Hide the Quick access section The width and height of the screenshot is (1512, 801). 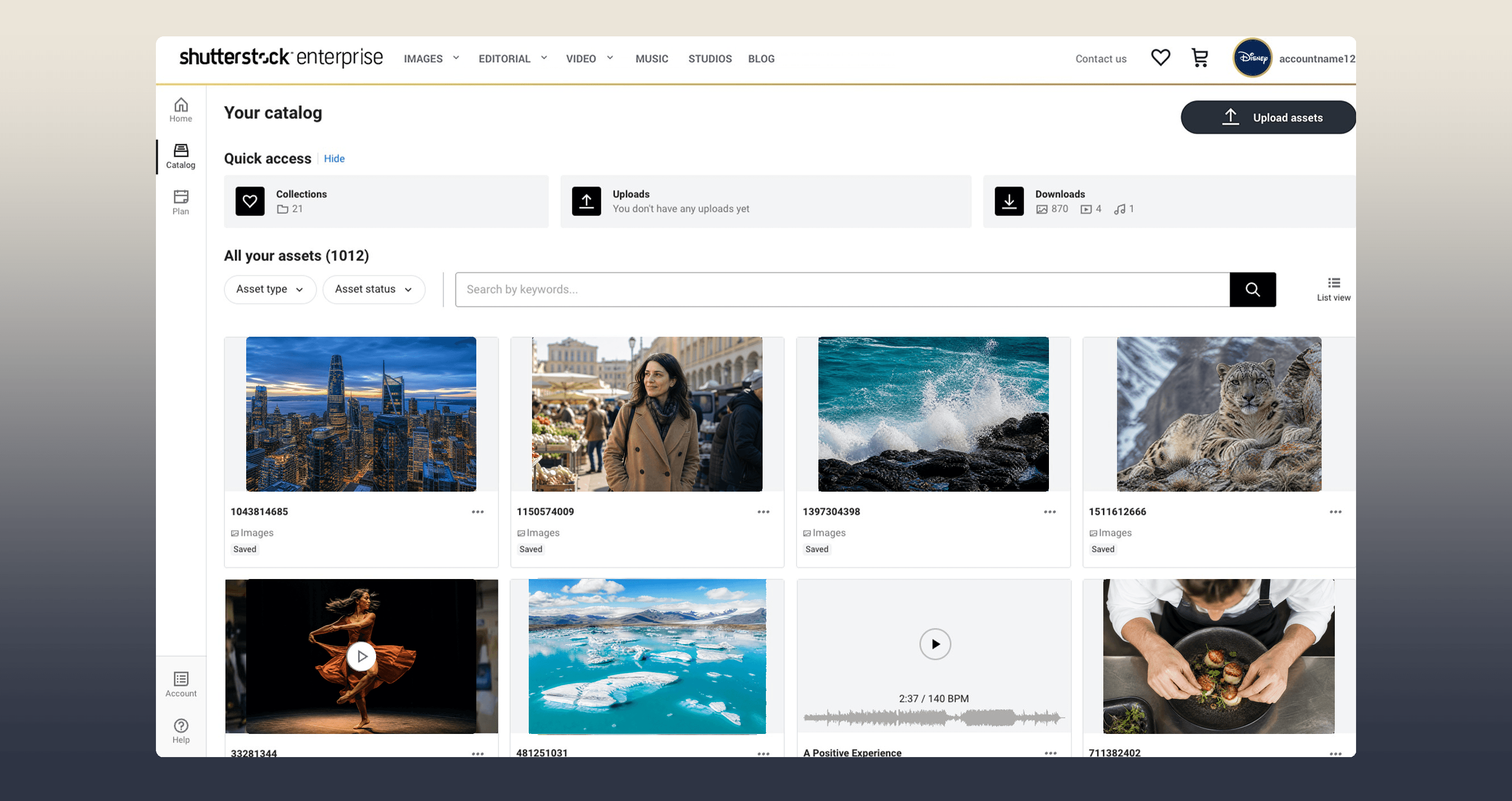click(334, 158)
